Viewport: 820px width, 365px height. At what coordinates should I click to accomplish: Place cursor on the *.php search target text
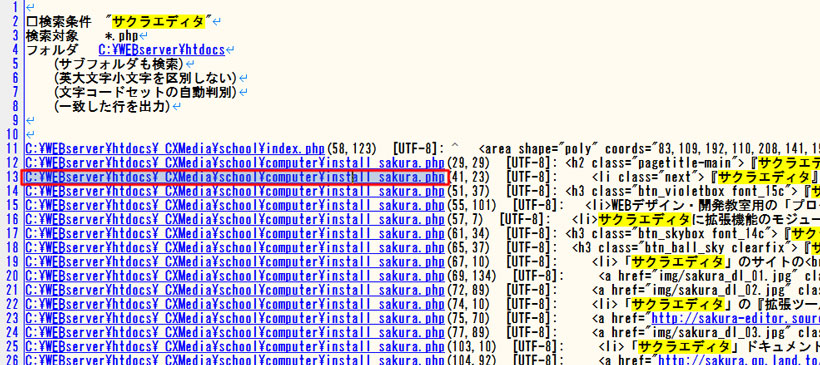pyautogui.click(x=122, y=36)
